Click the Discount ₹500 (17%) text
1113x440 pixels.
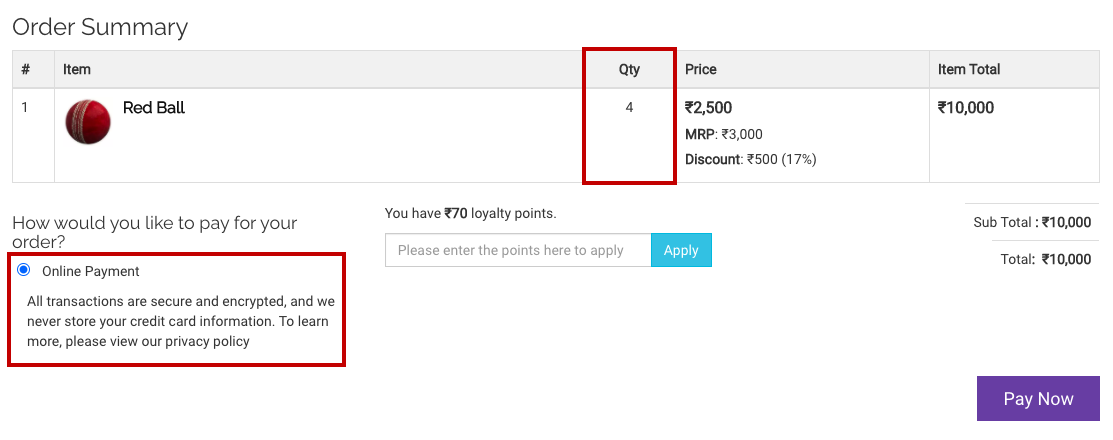click(x=751, y=159)
